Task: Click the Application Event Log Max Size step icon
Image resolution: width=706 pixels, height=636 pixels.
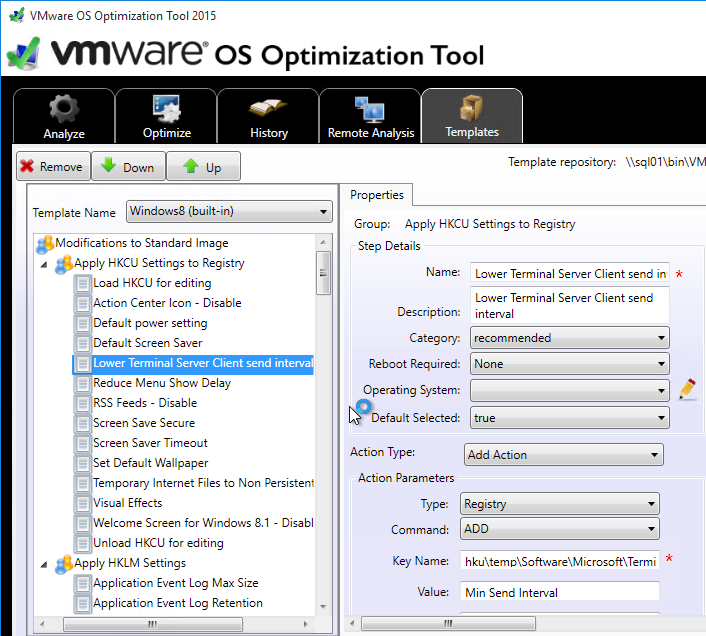Action: click(x=82, y=584)
